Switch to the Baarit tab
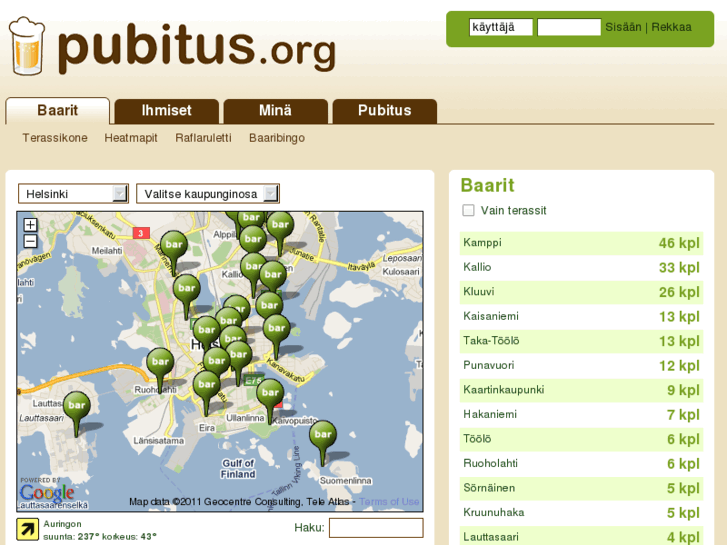The width and height of the screenshot is (727, 545). tap(57, 110)
